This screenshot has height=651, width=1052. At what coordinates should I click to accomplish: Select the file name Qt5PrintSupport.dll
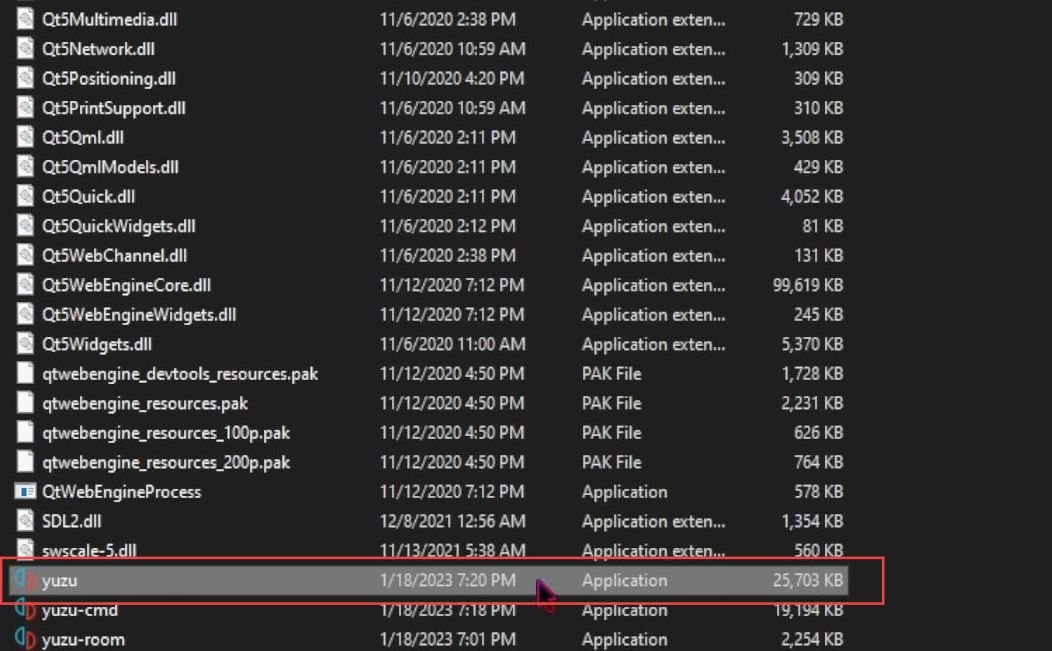coord(113,108)
